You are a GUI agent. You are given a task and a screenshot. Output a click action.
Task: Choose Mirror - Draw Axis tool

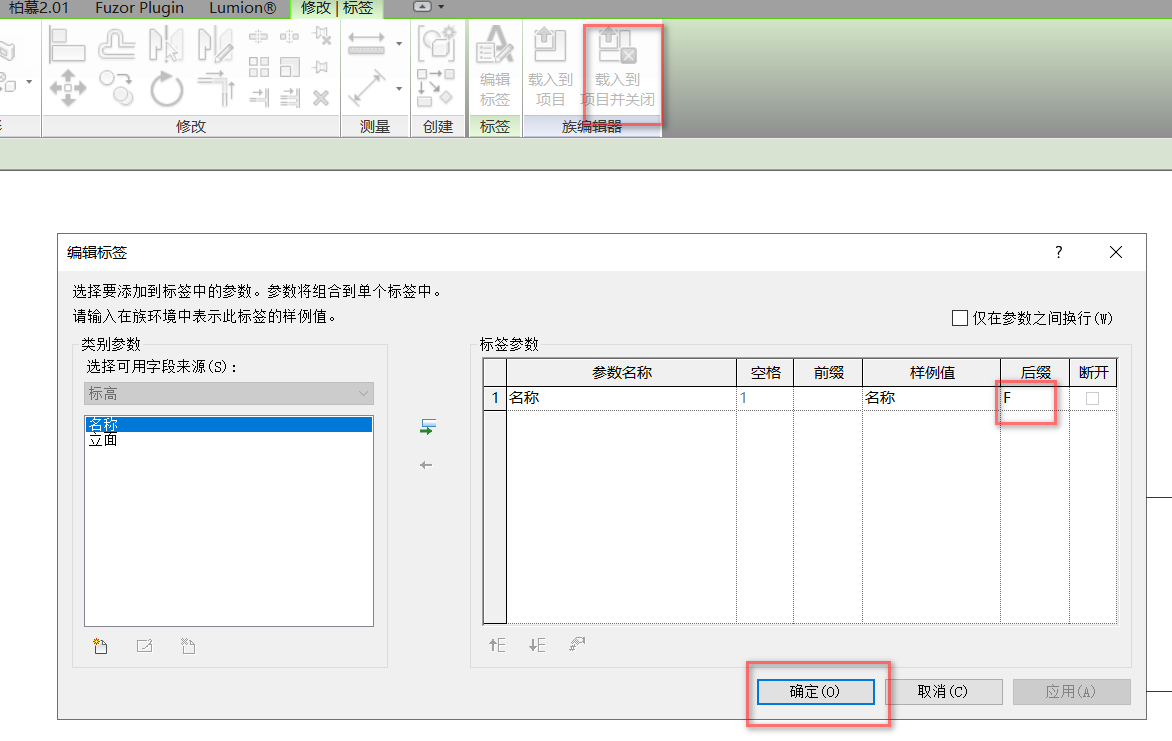(215, 44)
